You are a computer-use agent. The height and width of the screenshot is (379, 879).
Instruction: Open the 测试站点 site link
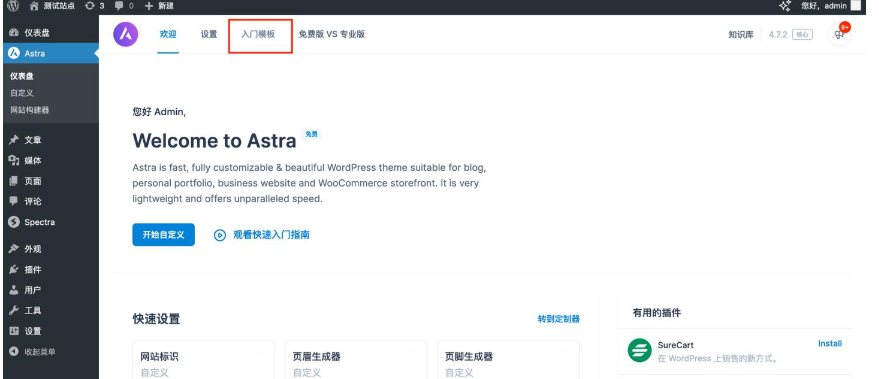(x=52, y=6)
